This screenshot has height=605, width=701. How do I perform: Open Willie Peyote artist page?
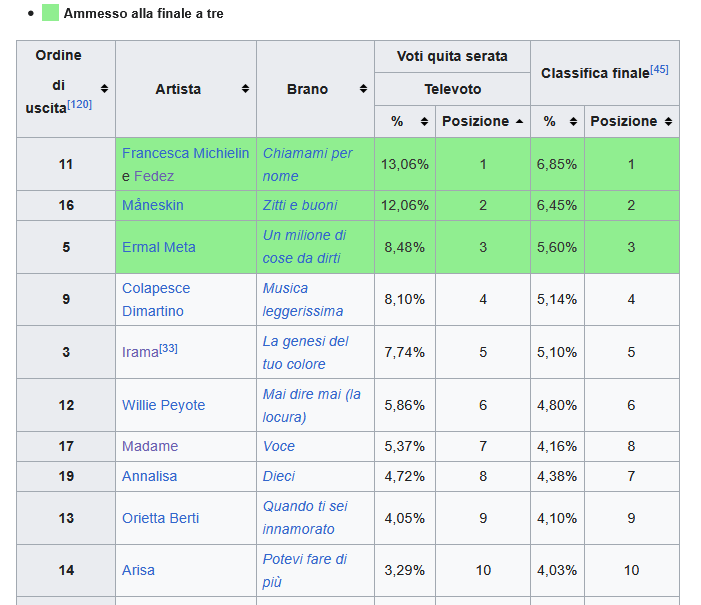pos(164,405)
